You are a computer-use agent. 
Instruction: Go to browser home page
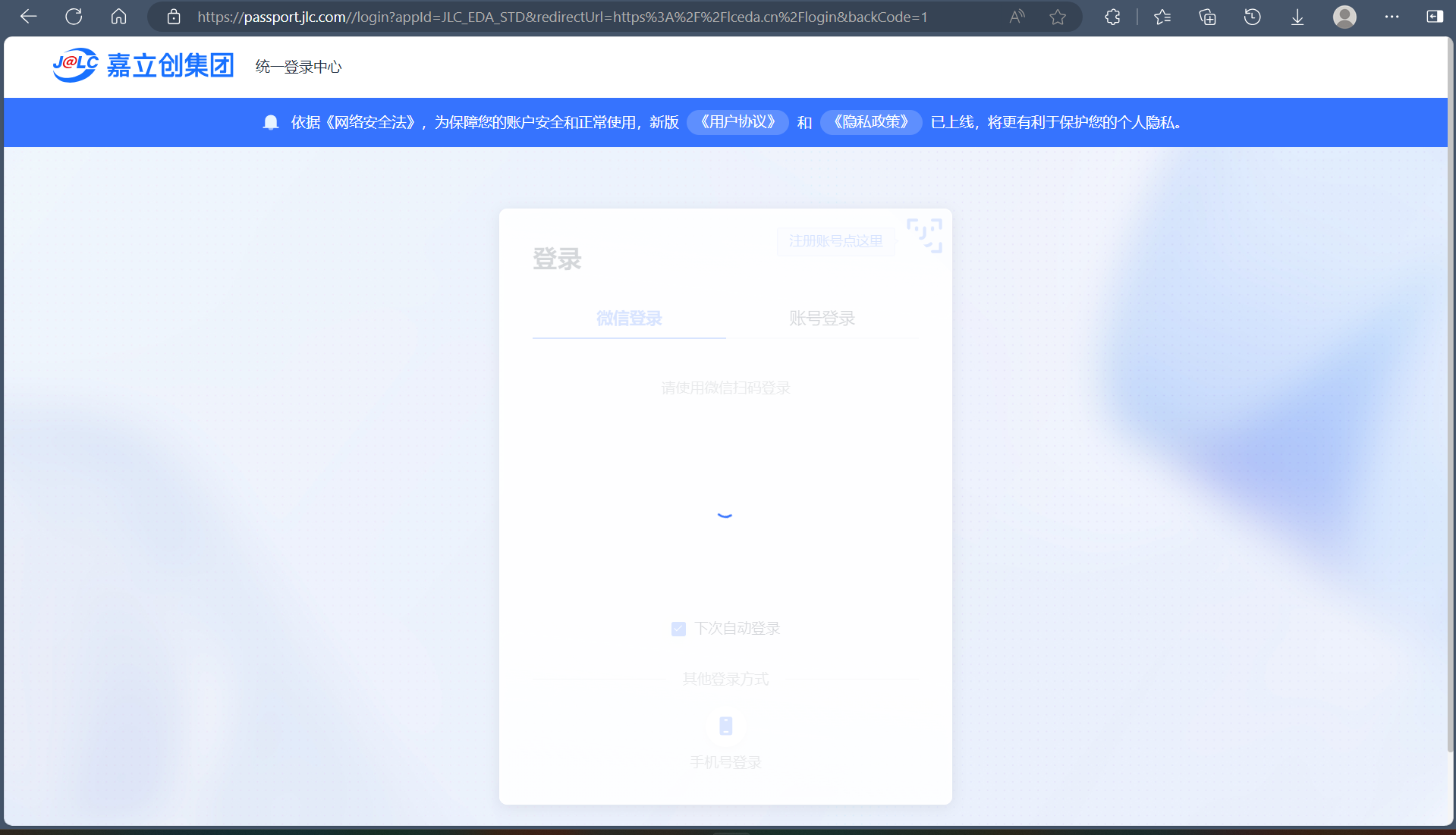click(118, 17)
